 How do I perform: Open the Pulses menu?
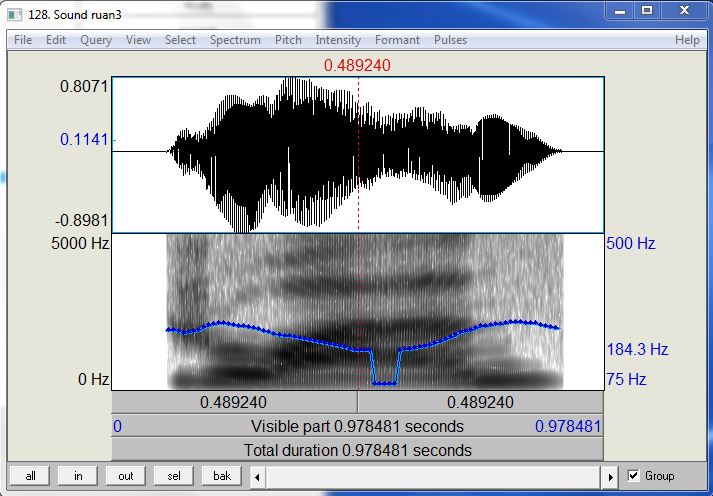coord(450,40)
